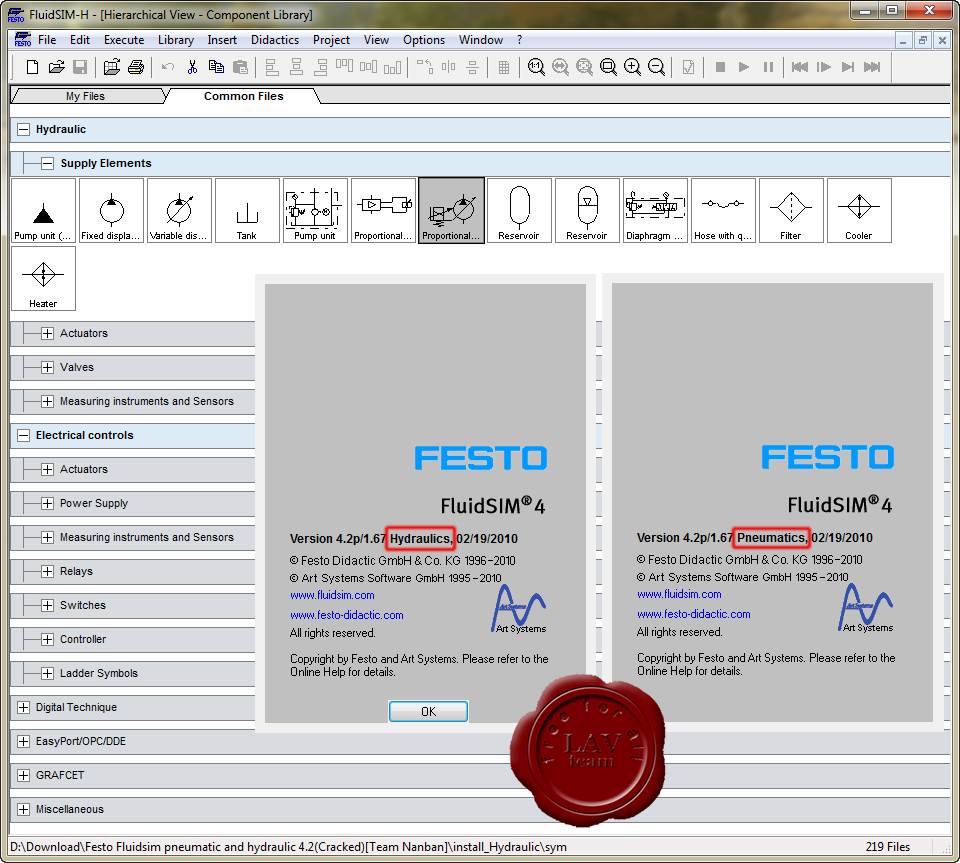Select the Hose with quick coupling component
Viewport: 960px width, 863px height.
pyautogui.click(x=723, y=211)
